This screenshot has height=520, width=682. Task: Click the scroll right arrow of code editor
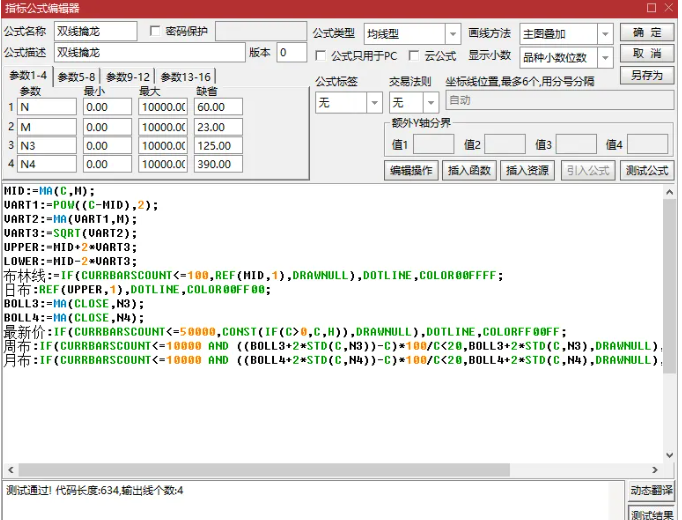click(655, 470)
